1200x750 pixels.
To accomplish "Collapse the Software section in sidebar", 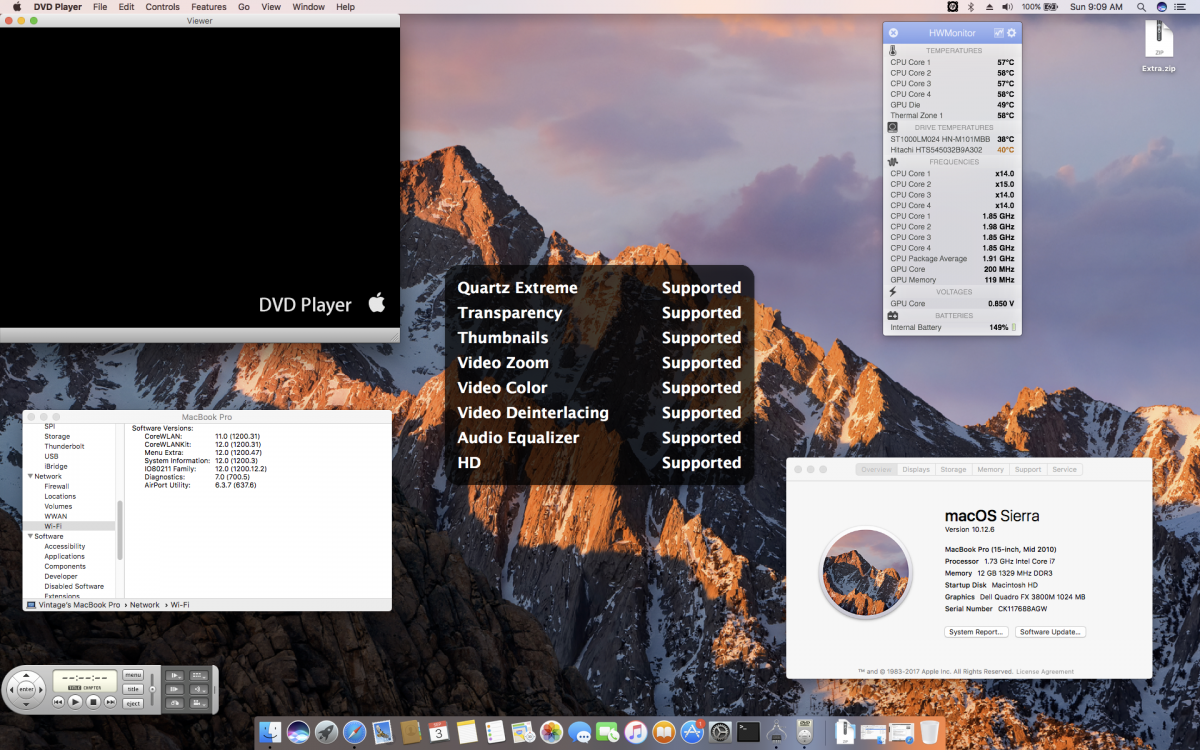I will 29,536.
